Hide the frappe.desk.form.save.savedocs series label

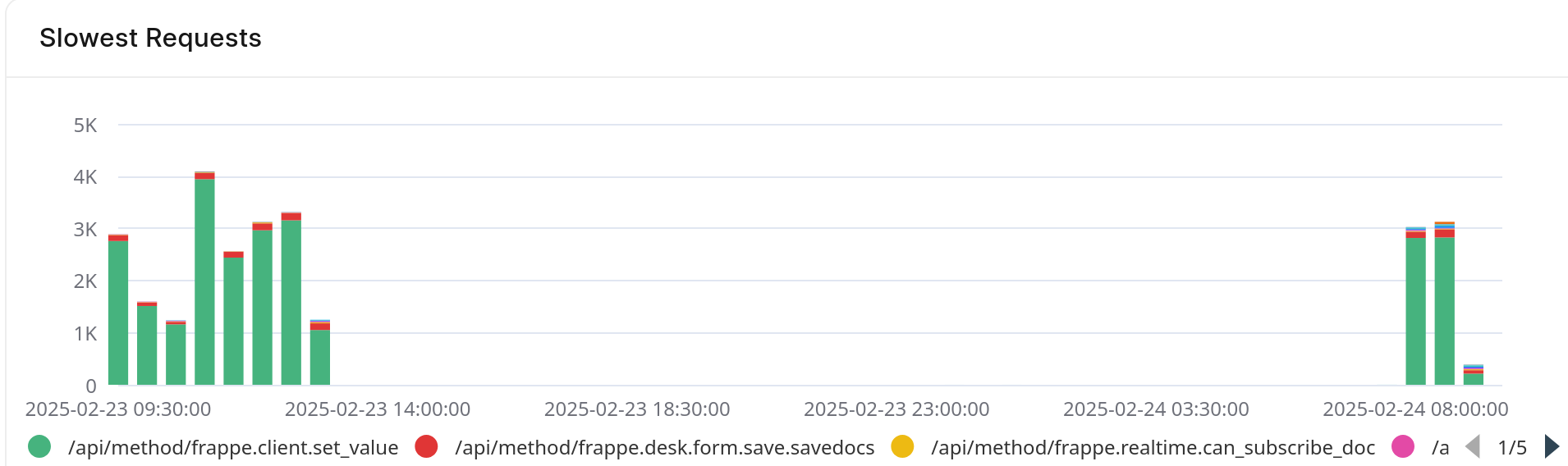tap(664, 447)
